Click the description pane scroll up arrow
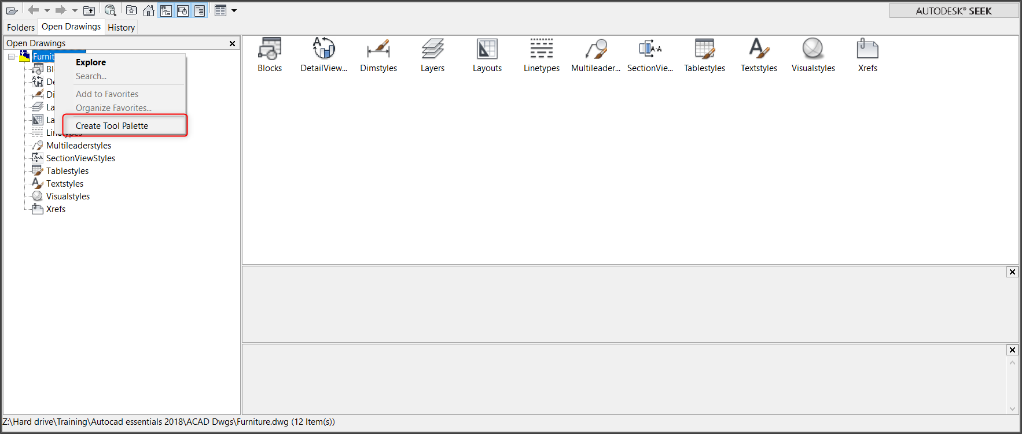 1012,362
